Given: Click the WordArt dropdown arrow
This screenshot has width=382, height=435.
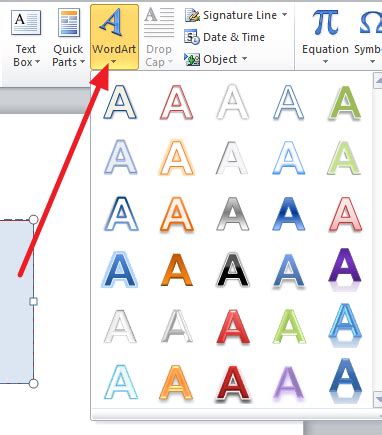Looking at the screenshot, I should [114, 62].
